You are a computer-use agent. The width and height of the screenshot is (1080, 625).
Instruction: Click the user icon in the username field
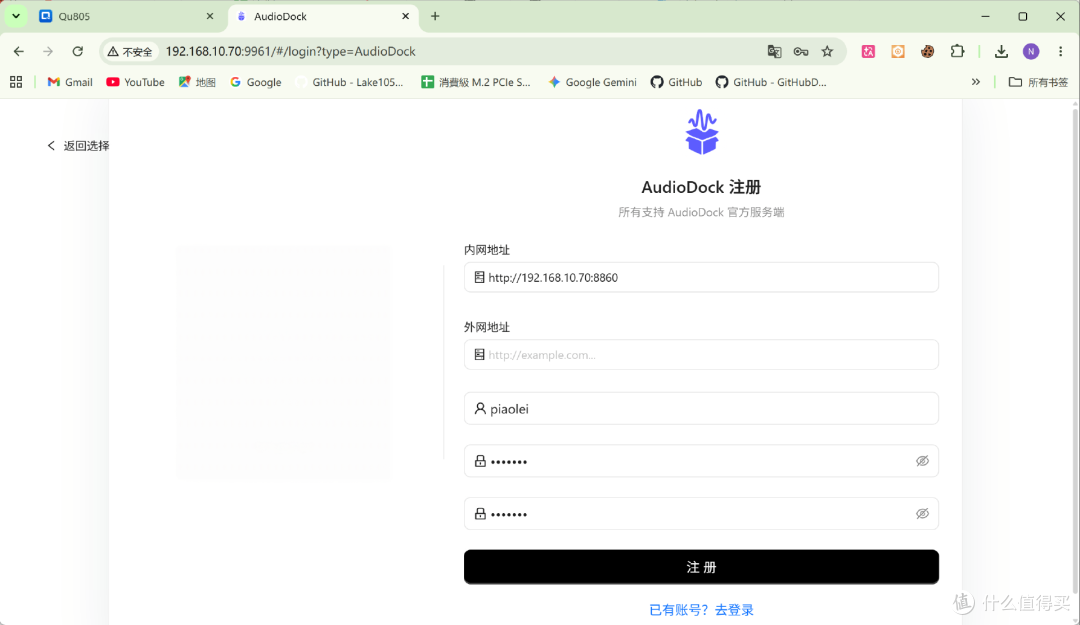click(x=480, y=409)
